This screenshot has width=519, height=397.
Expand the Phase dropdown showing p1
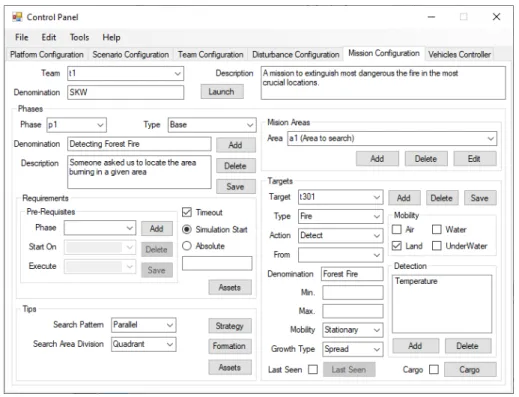[x=77, y=125]
